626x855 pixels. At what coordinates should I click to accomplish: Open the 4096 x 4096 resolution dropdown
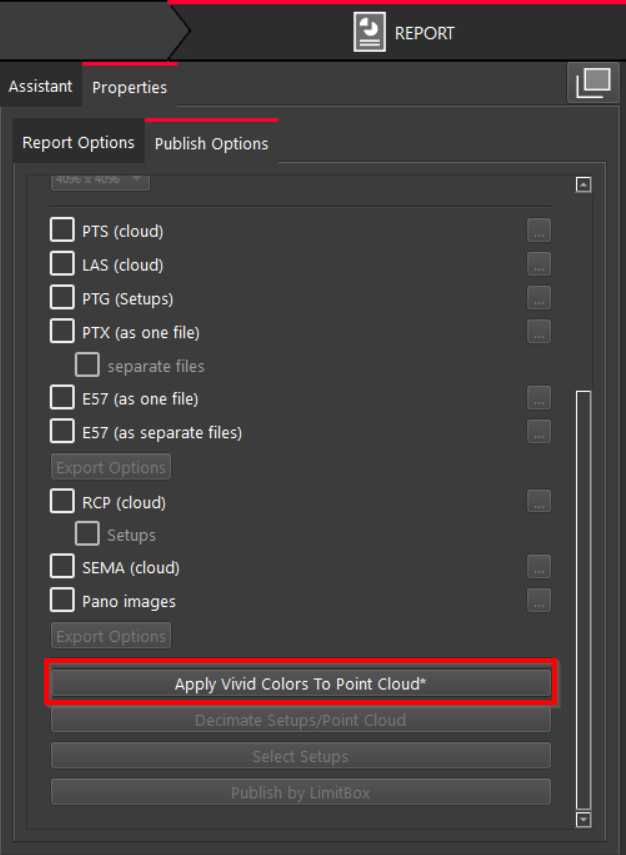tap(99, 180)
